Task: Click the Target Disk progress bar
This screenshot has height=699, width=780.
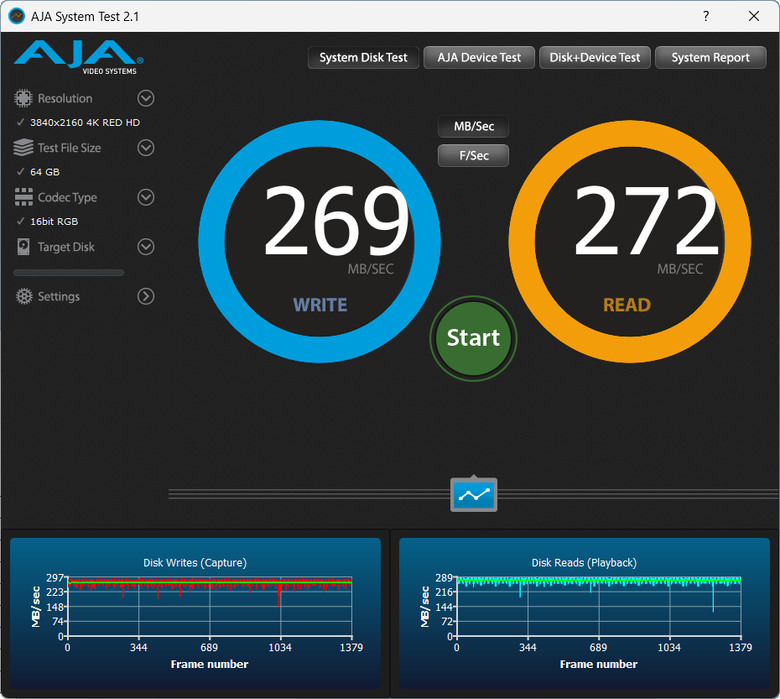Action: pyautogui.click(x=69, y=273)
